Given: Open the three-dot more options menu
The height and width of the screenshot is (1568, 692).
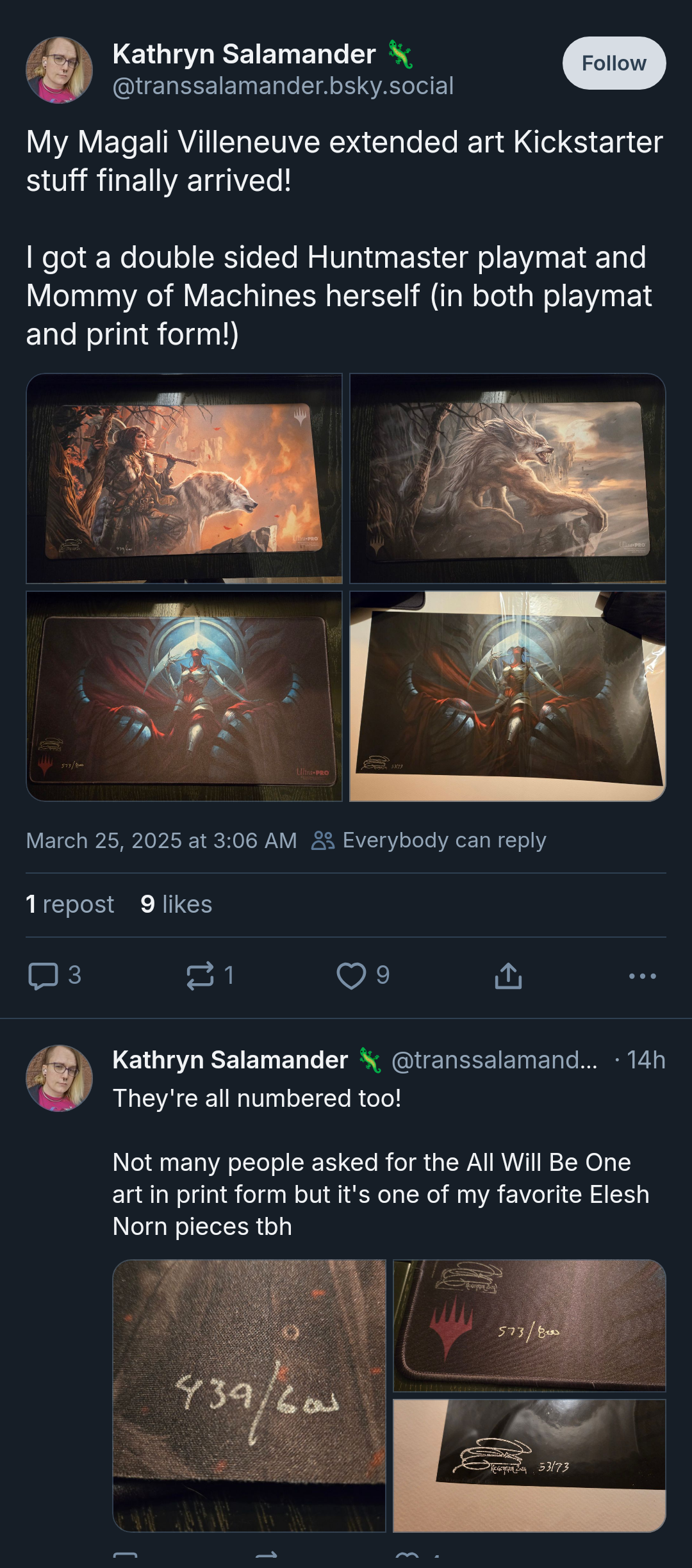Looking at the screenshot, I should coord(642,976).
